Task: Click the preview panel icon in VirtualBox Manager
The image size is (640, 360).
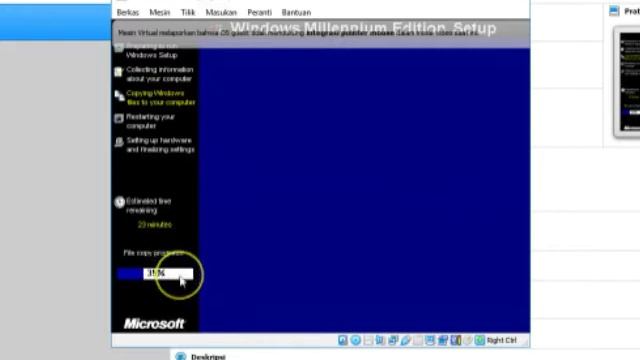Action: [614, 11]
